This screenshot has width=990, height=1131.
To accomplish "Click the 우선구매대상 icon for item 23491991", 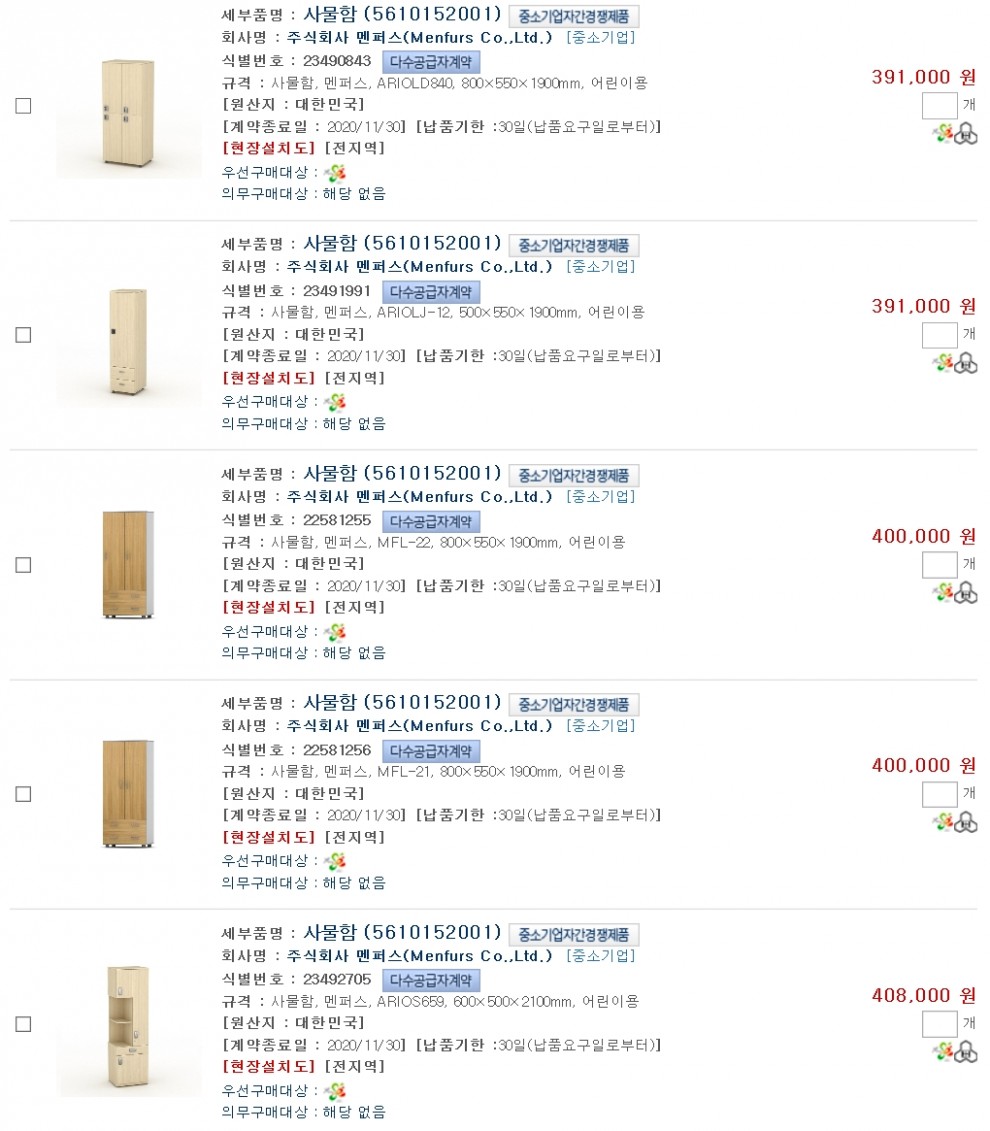I will tap(335, 402).
